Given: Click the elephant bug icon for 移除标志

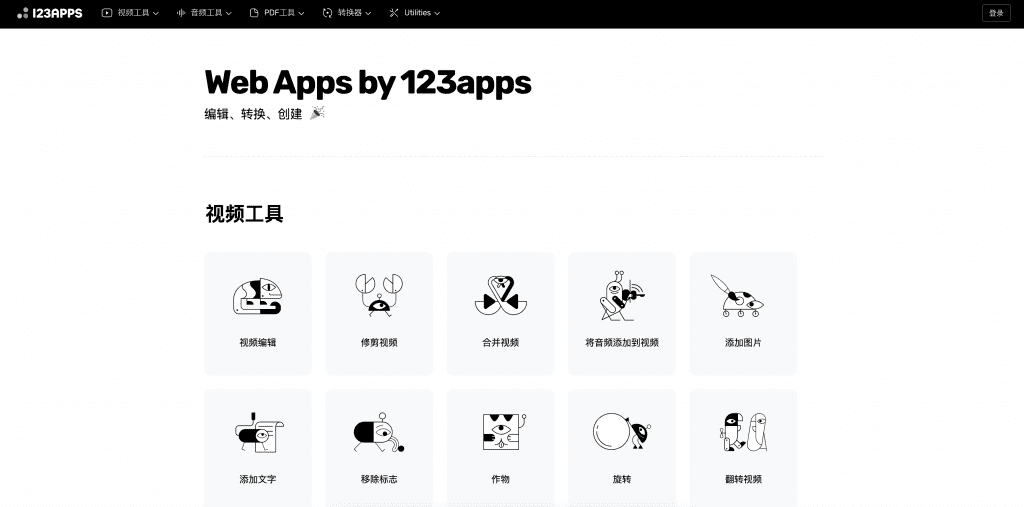Looking at the screenshot, I should coord(379,432).
